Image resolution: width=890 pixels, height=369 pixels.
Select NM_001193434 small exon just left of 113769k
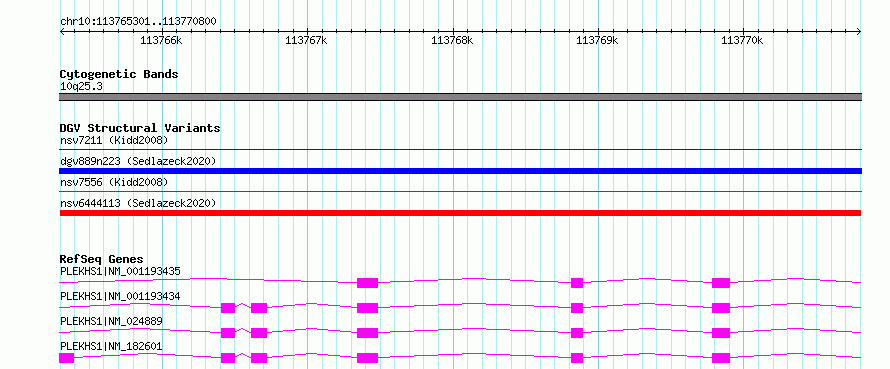(577, 308)
